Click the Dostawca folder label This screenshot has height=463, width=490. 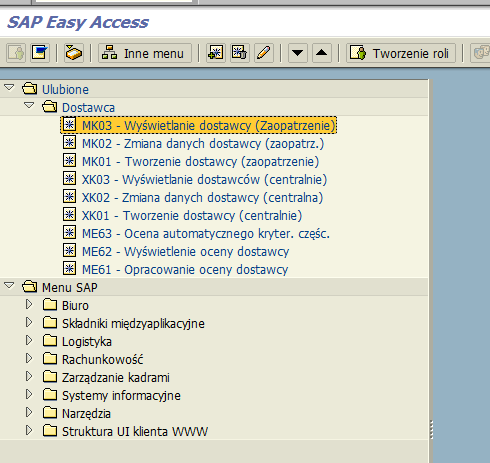pyautogui.click(x=88, y=108)
